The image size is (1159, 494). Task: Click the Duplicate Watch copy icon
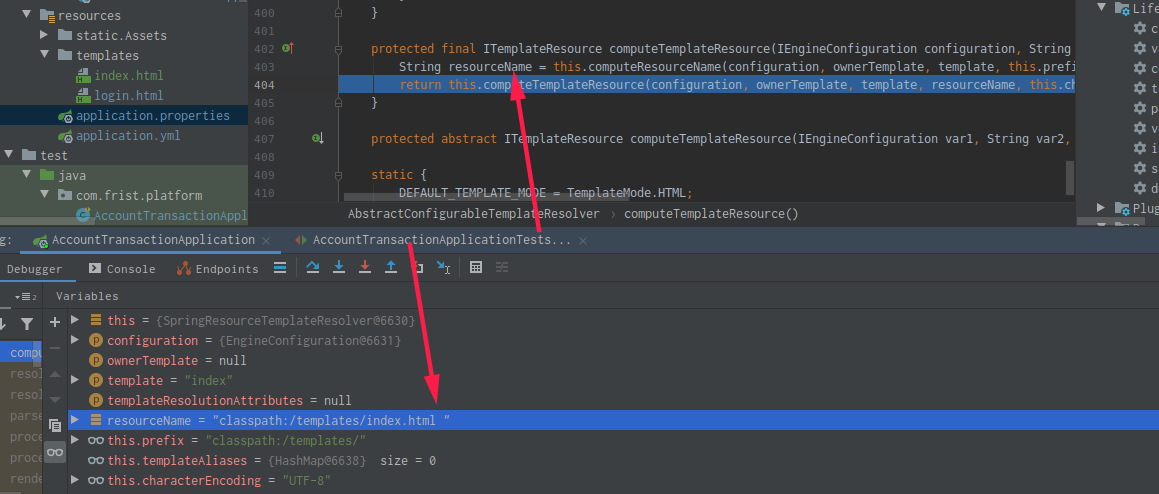tap(55, 425)
